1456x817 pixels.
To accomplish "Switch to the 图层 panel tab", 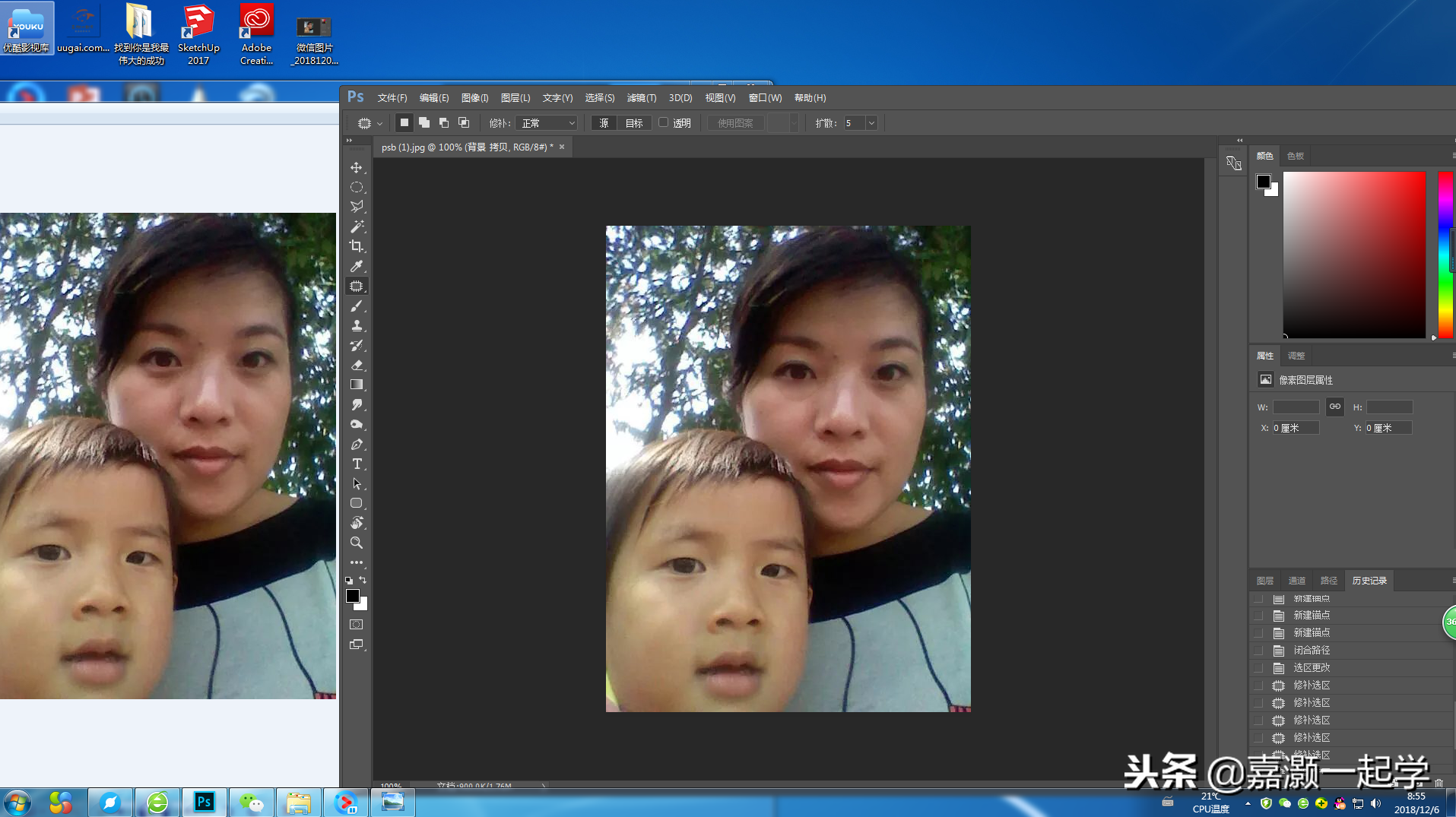I will click(1265, 581).
